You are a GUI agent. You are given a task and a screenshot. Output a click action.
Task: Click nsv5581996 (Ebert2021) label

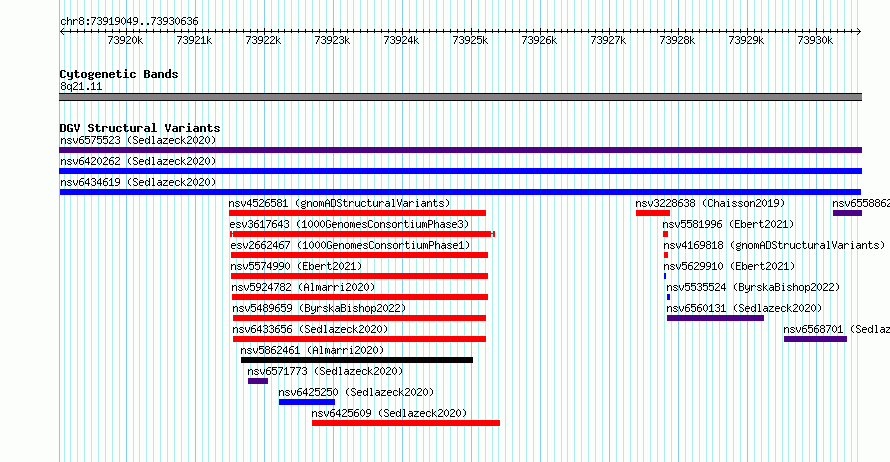point(729,224)
